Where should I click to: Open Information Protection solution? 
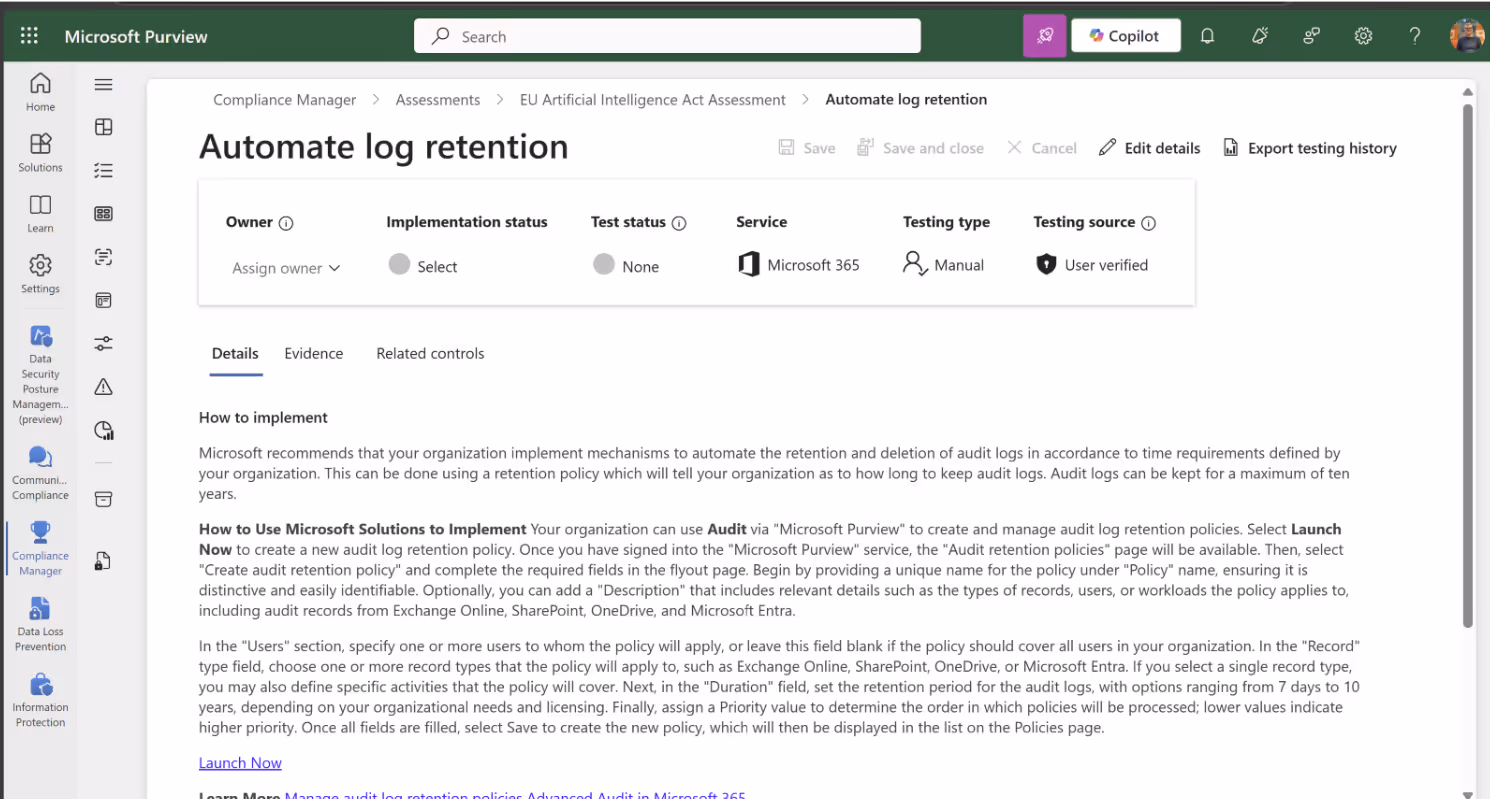point(40,700)
